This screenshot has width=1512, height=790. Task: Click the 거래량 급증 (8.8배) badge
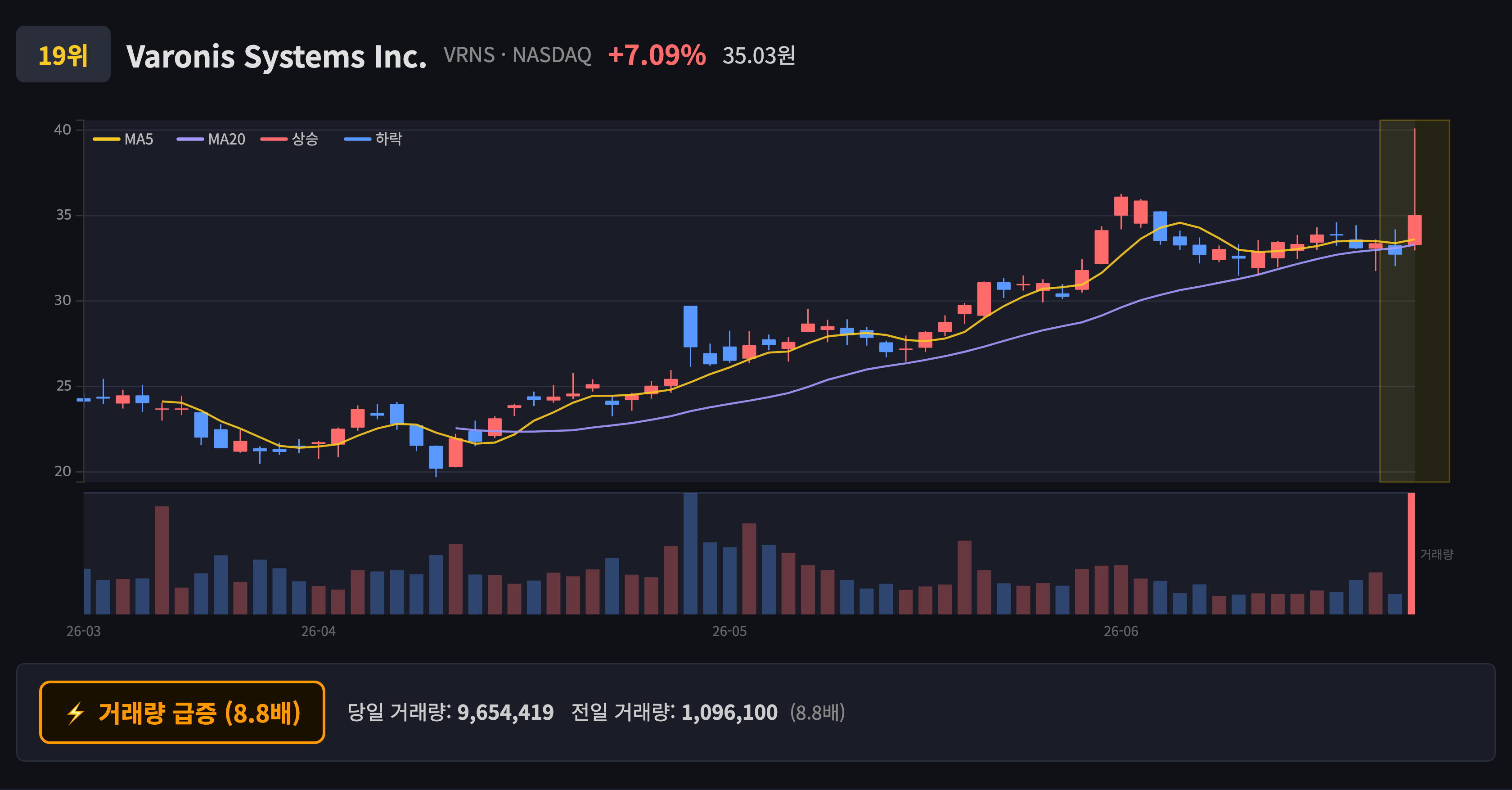coord(182,713)
